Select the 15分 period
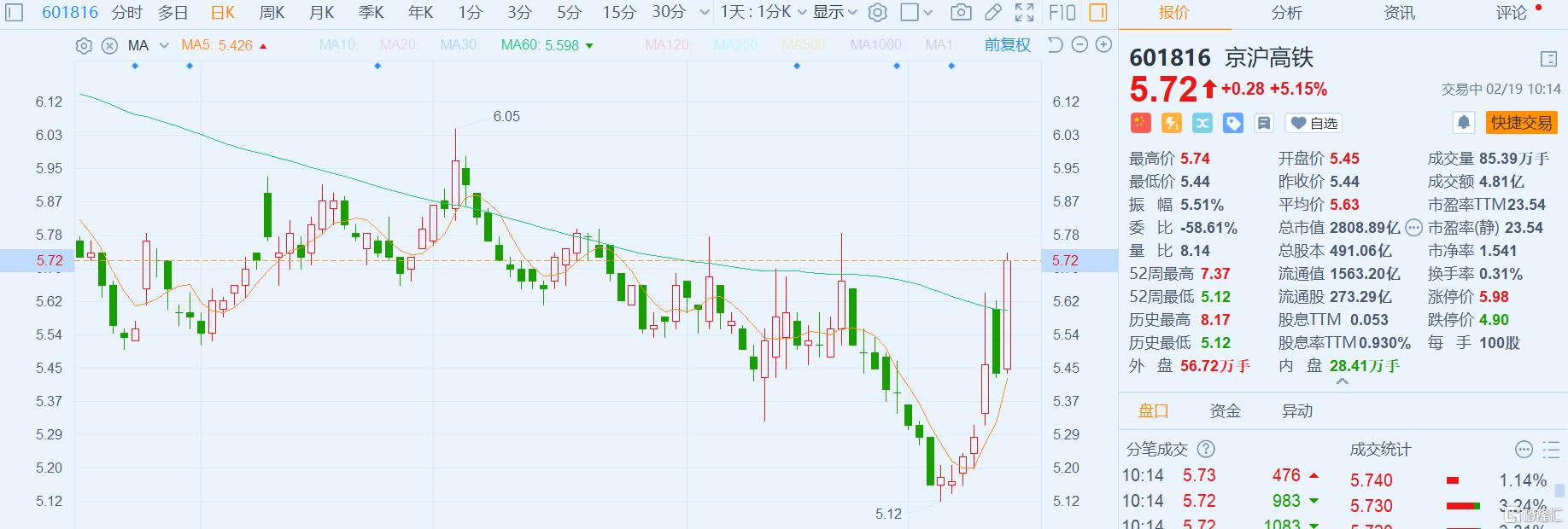Viewport: 1568px width, 529px height. click(619, 13)
